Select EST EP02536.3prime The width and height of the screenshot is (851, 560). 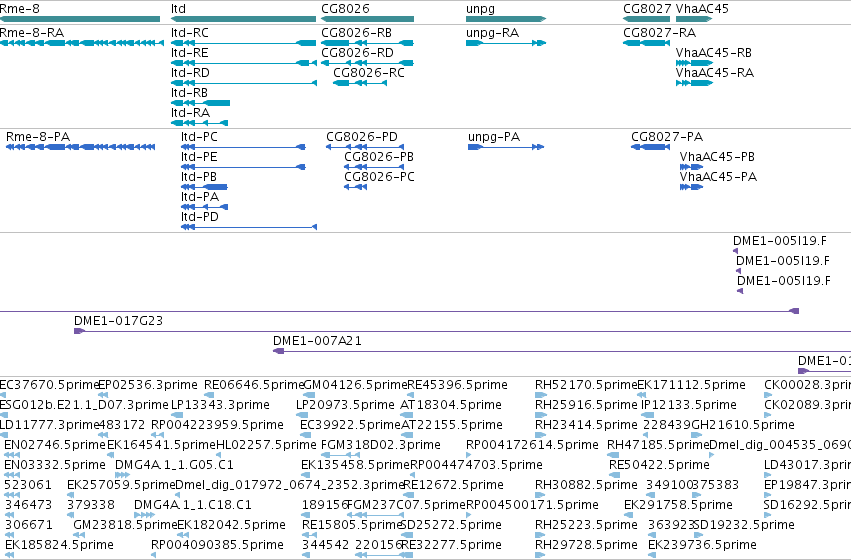click(x=101, y=395)
